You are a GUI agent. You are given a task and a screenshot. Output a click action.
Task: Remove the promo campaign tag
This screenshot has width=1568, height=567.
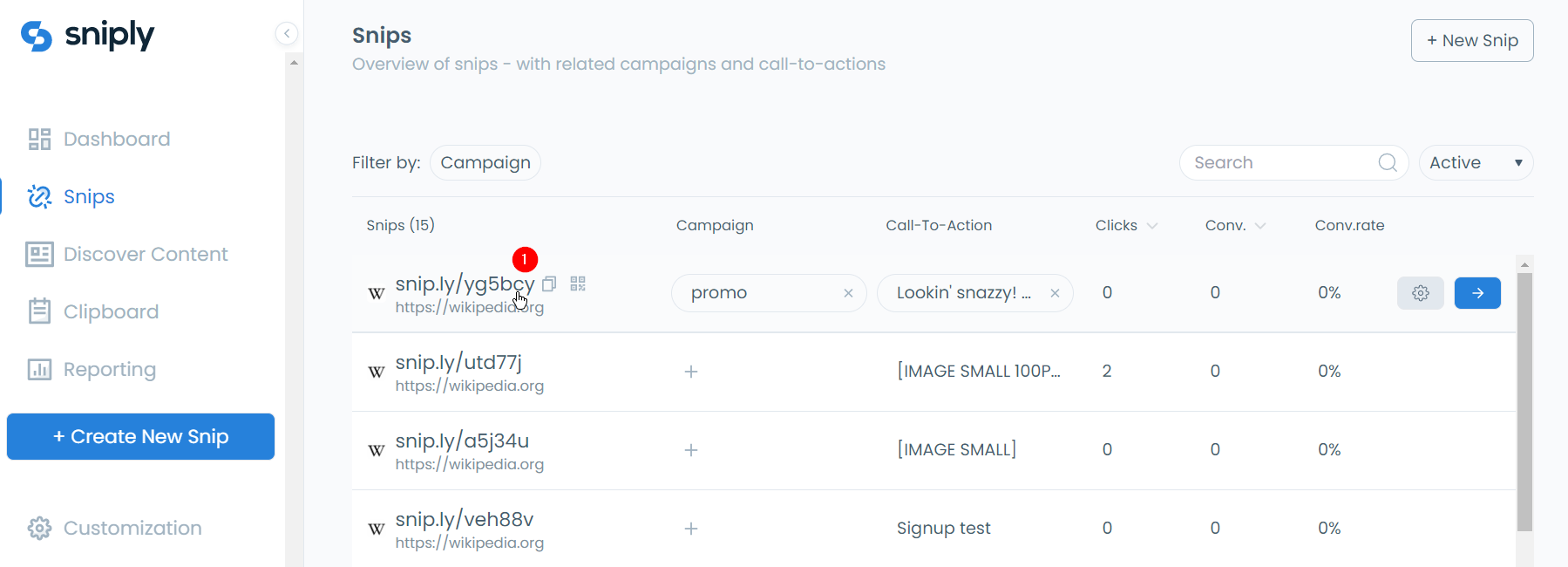point(848,293)
